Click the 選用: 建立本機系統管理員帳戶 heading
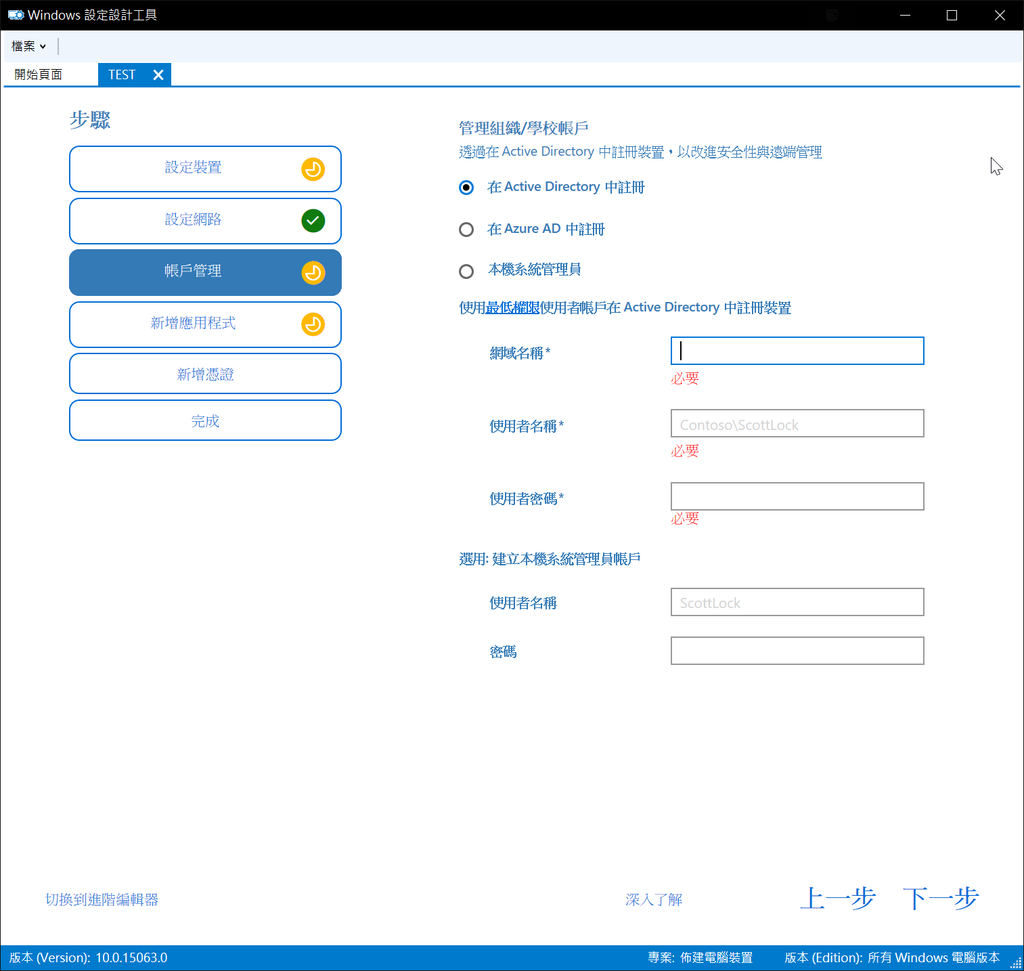This screenshot has width=1024, height=971. coord(549,559)
